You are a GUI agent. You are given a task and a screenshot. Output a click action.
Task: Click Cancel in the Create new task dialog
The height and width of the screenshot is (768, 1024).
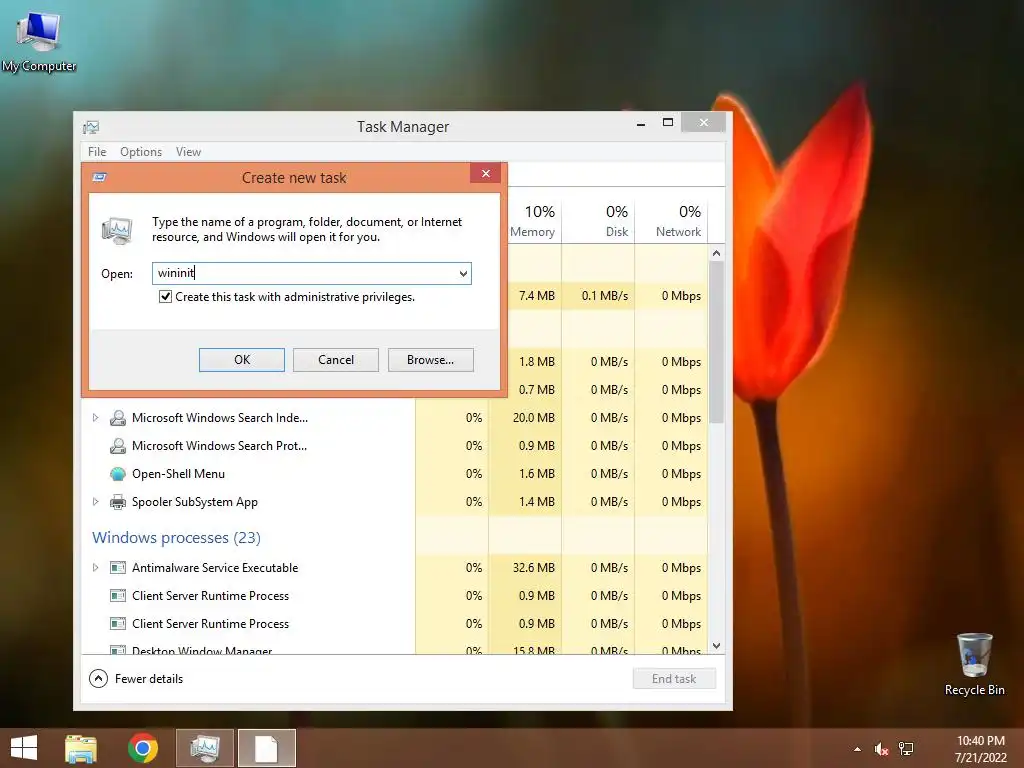tap(336, 360)
